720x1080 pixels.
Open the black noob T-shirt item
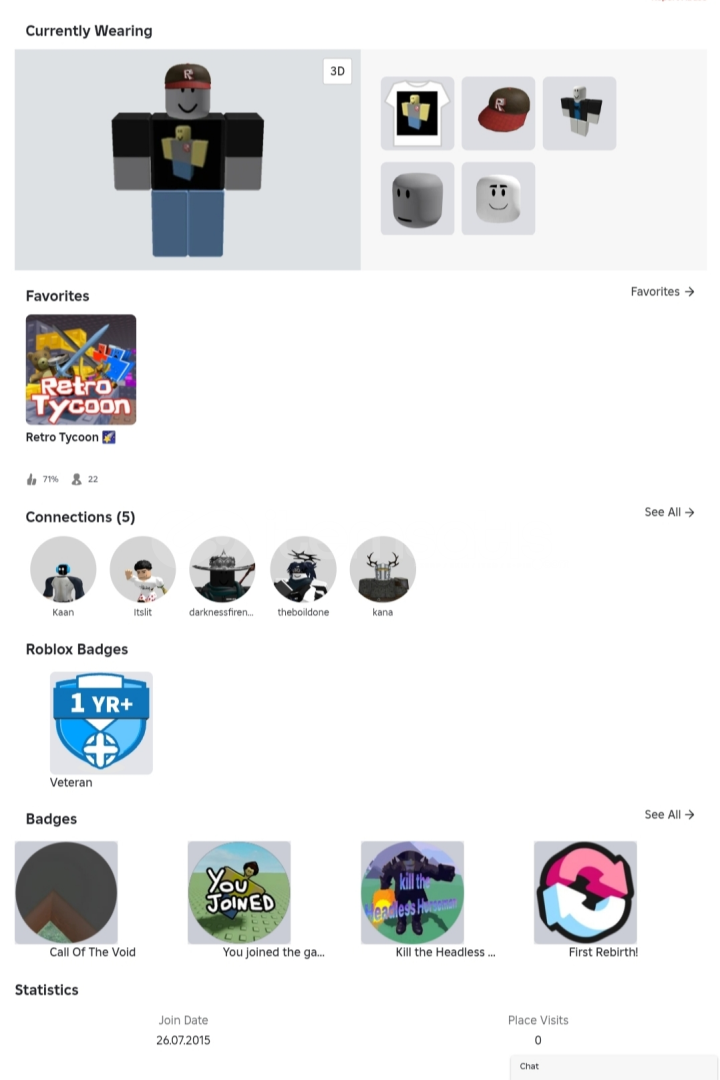tap(417, 113)
